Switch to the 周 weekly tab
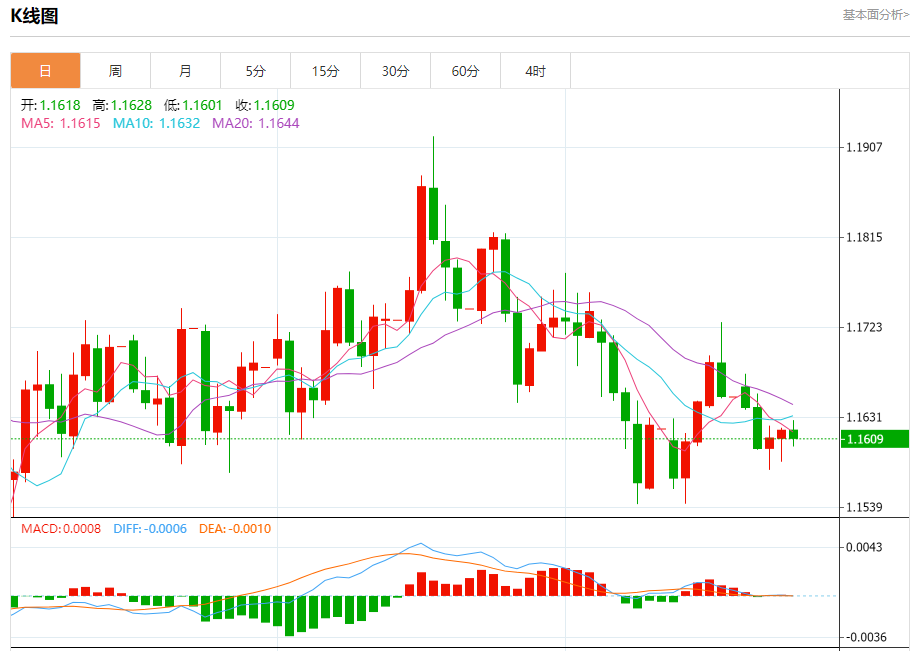This screenshot has height=651, width=916. click(x=115, y=71)
